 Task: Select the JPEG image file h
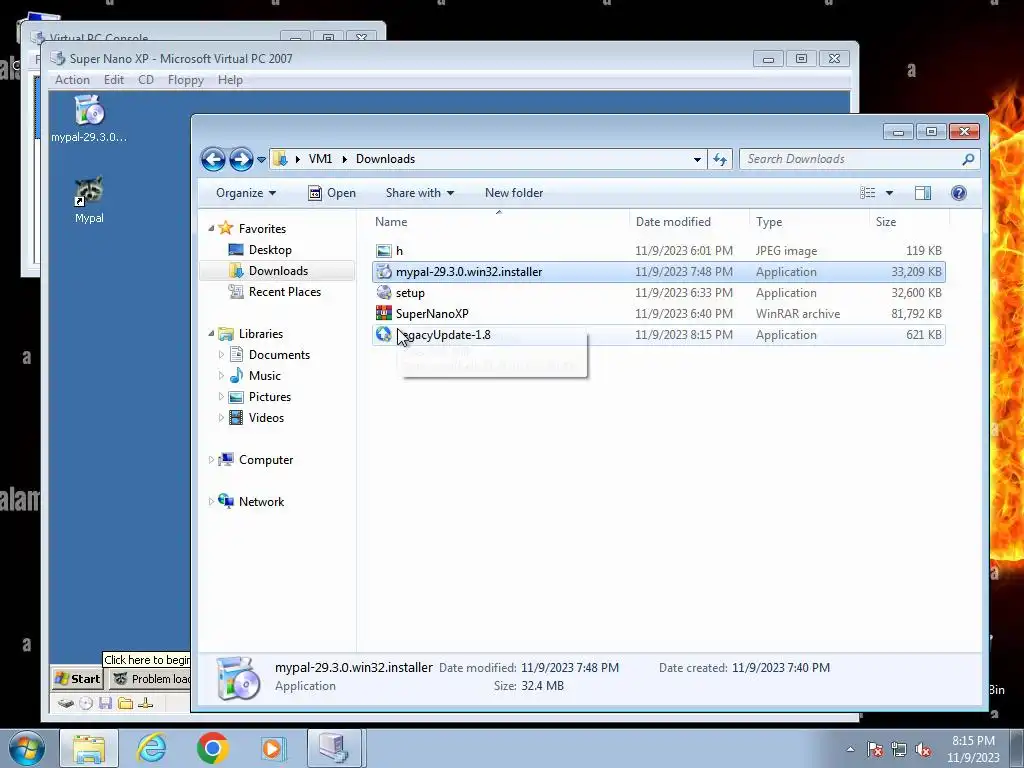(x=658, y=251)
